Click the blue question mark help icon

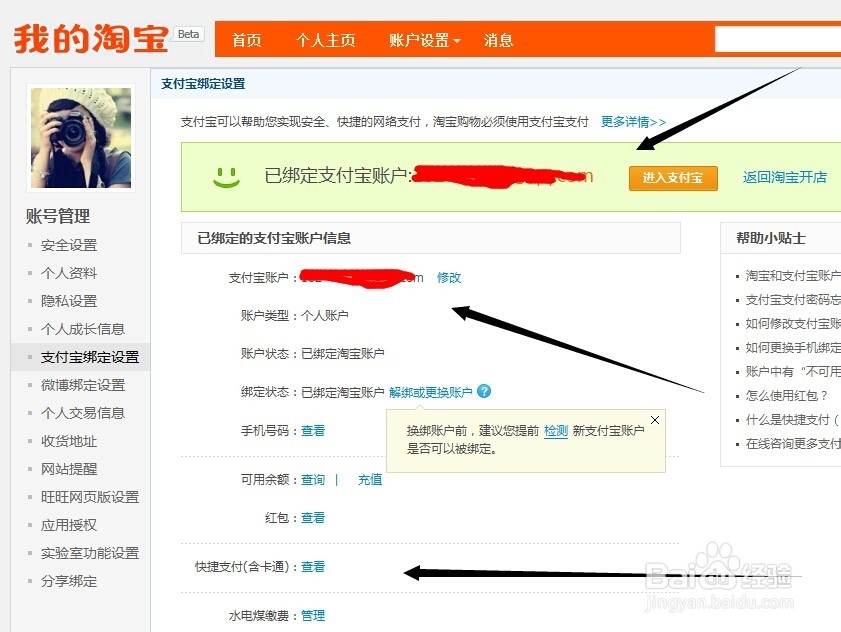[484, 391]
